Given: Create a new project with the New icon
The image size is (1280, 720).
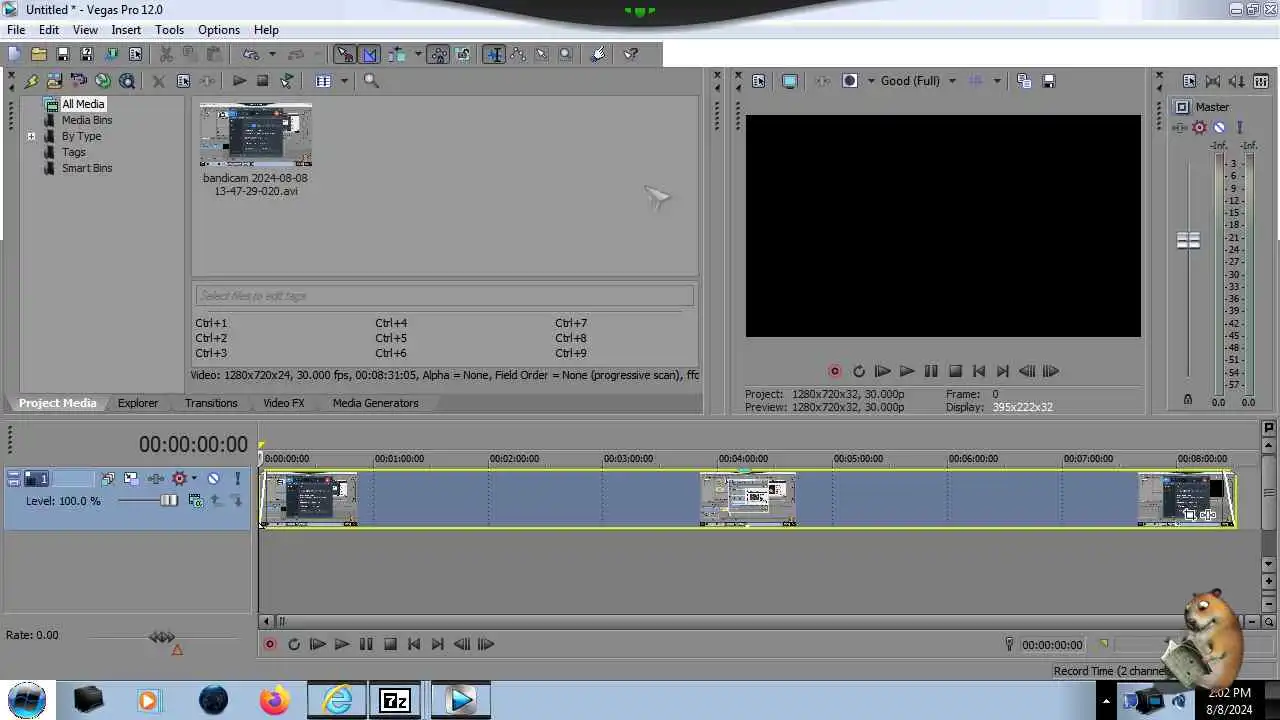Looking at the screenshot, I should point(15,54).
